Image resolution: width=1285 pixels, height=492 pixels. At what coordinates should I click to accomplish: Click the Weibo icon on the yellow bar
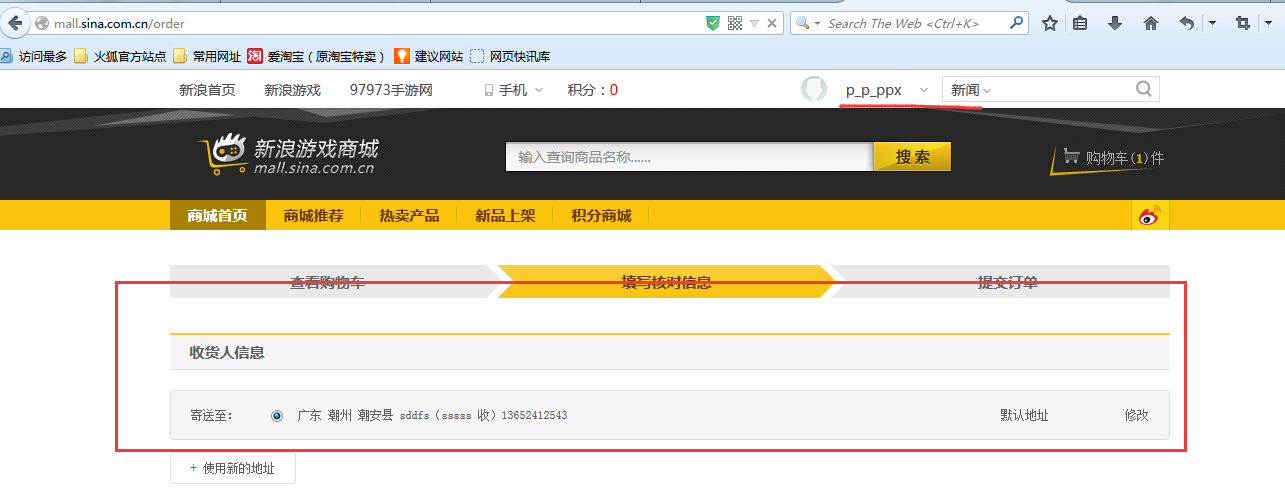1149,216
